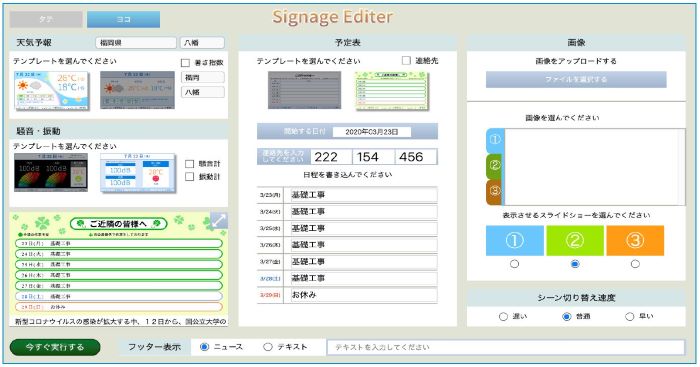Set scene switch speed to 普通
Viewport: 700px width, 367px height.
pyautogui.click(x=567, y=317)
